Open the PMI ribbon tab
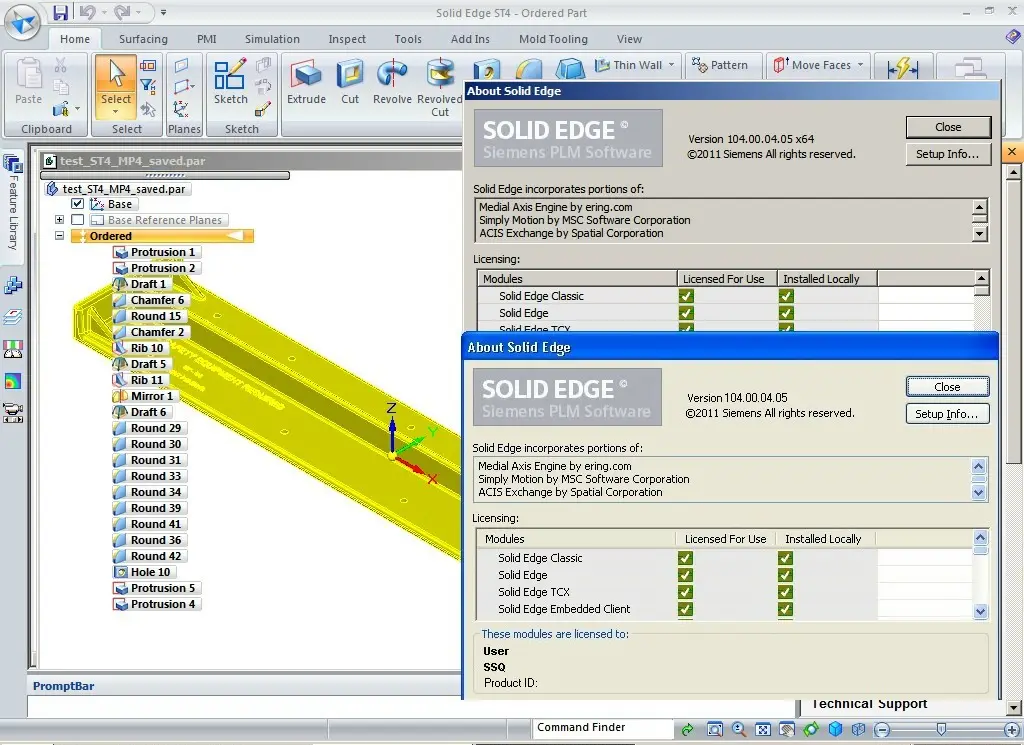Viewport: 1024px width, 745px height. pyautogui.click(x=206, y=39)
